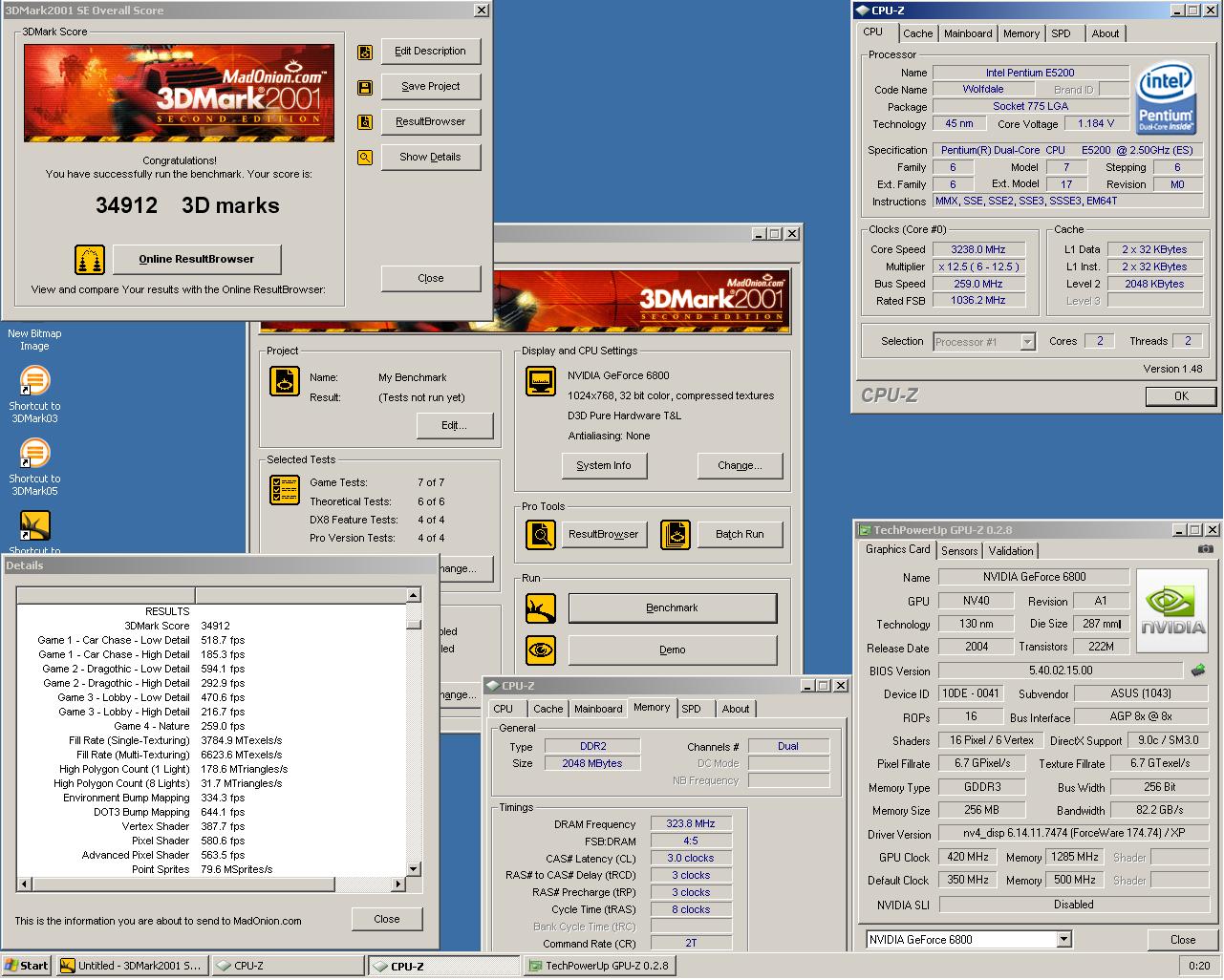Switch to CPU tab in lower CPU-Z window
Screen dimensions: 1224x980
504,709
